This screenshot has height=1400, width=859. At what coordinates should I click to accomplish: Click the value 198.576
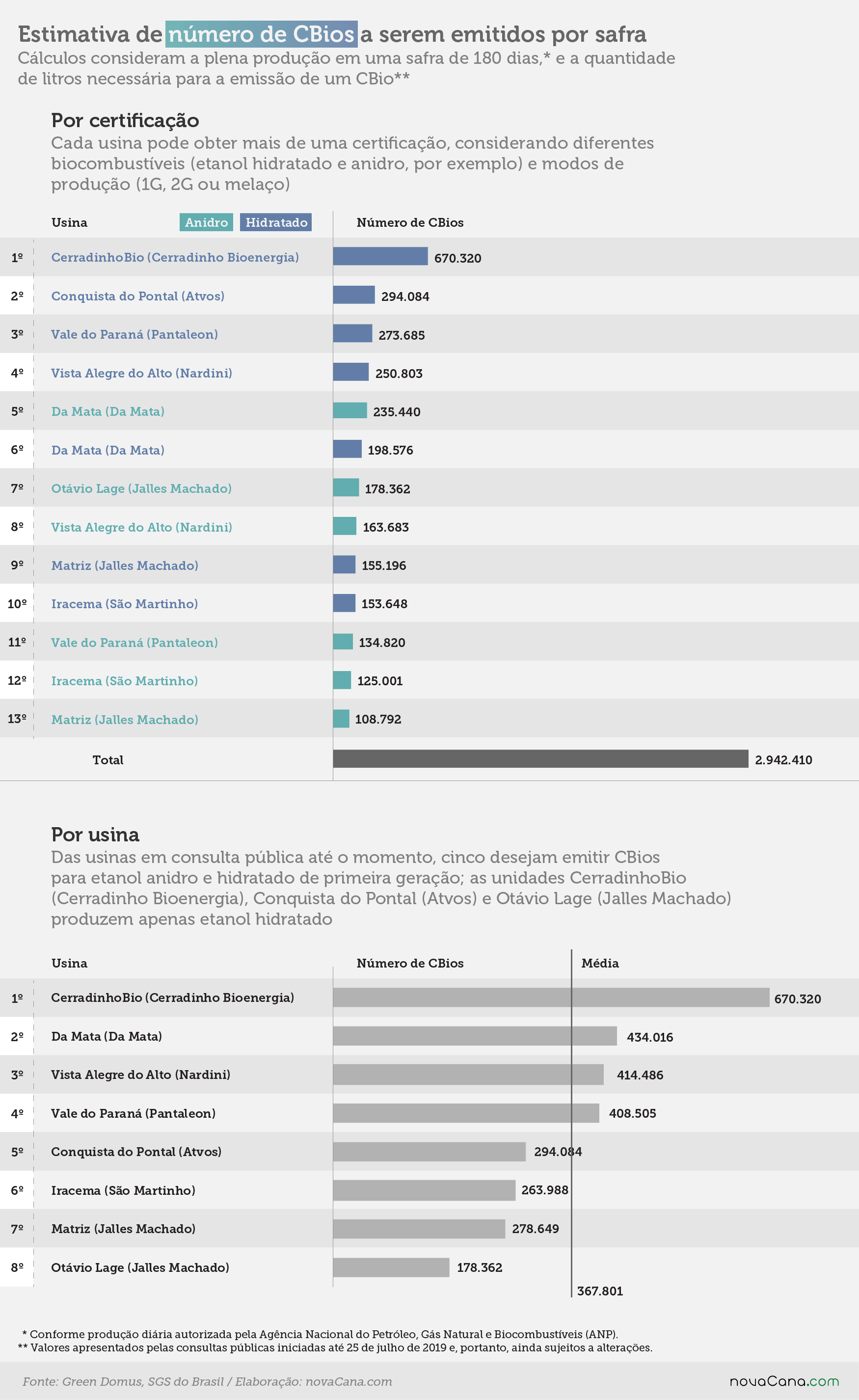(390, 450)
